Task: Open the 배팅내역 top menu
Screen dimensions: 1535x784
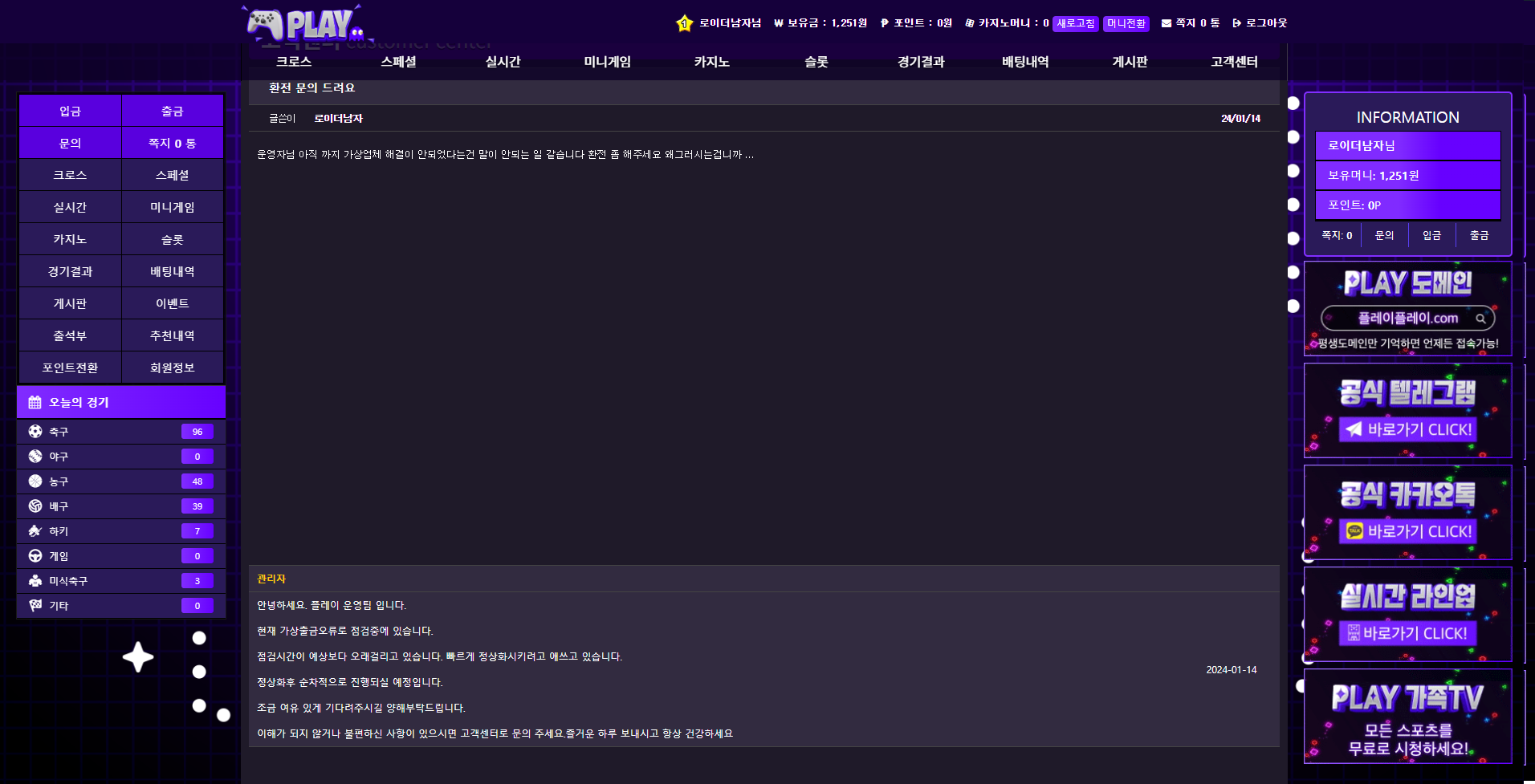Action: click(1025, 62)
